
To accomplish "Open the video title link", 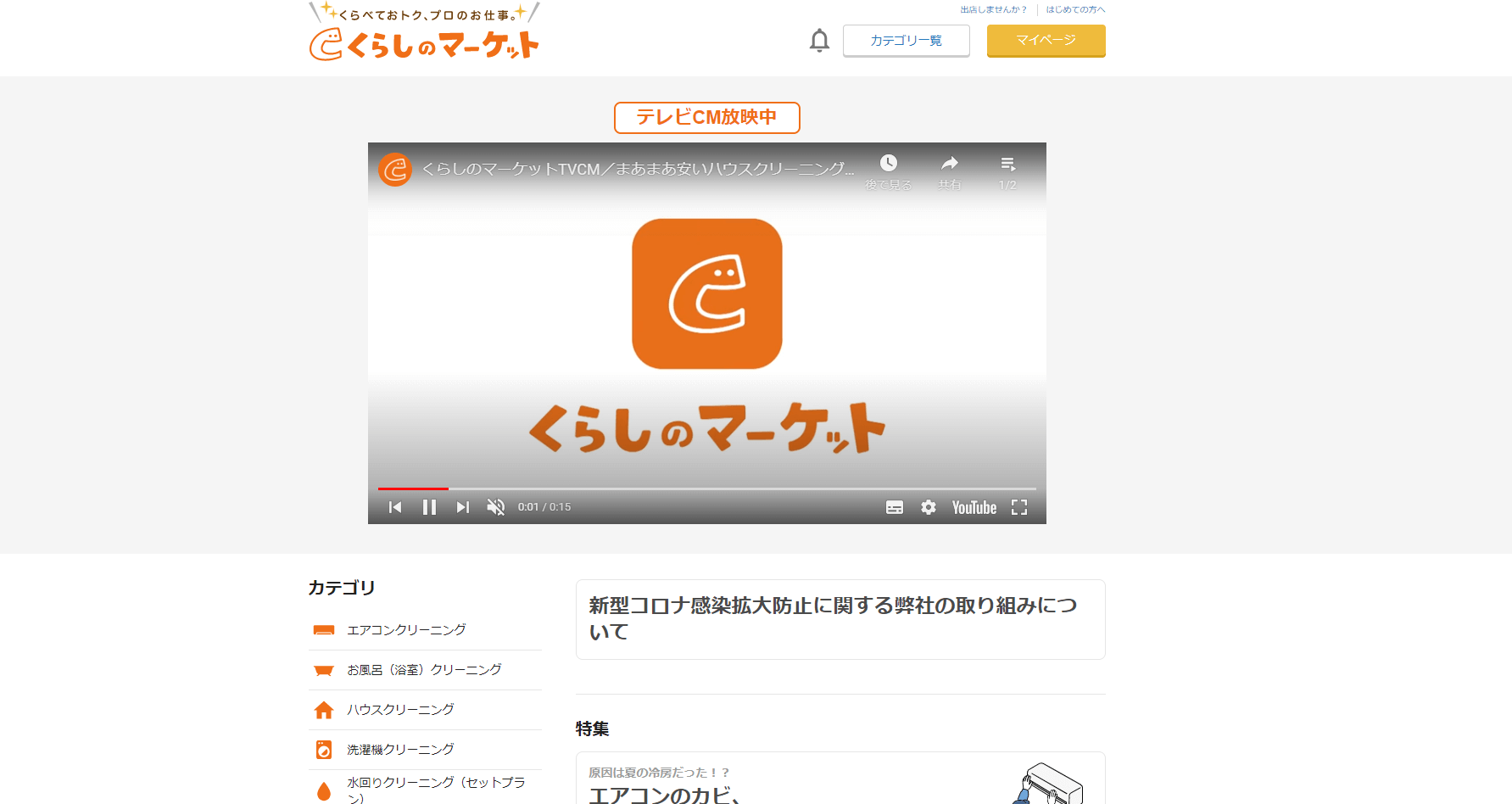I will (x=638, y=169).
